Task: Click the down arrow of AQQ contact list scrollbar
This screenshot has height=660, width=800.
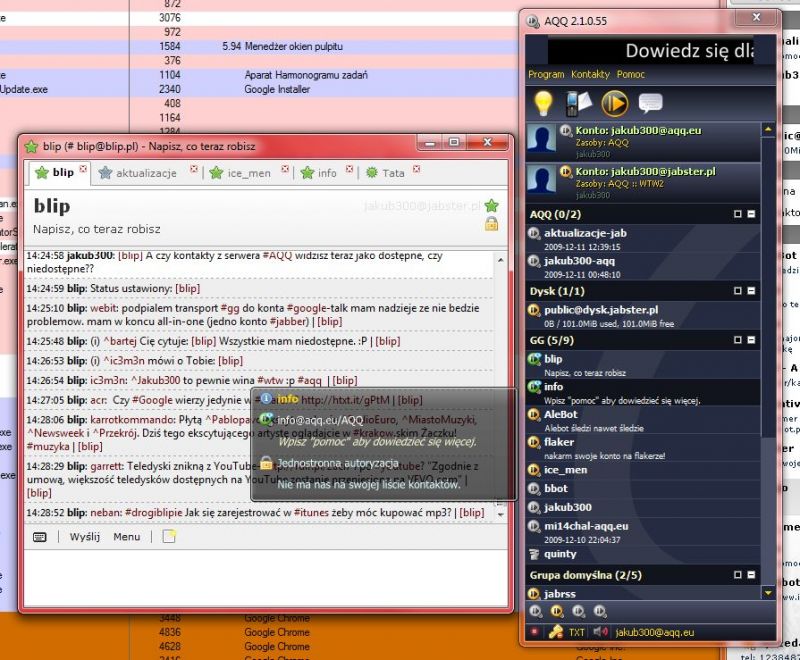Action: [768, 593]
